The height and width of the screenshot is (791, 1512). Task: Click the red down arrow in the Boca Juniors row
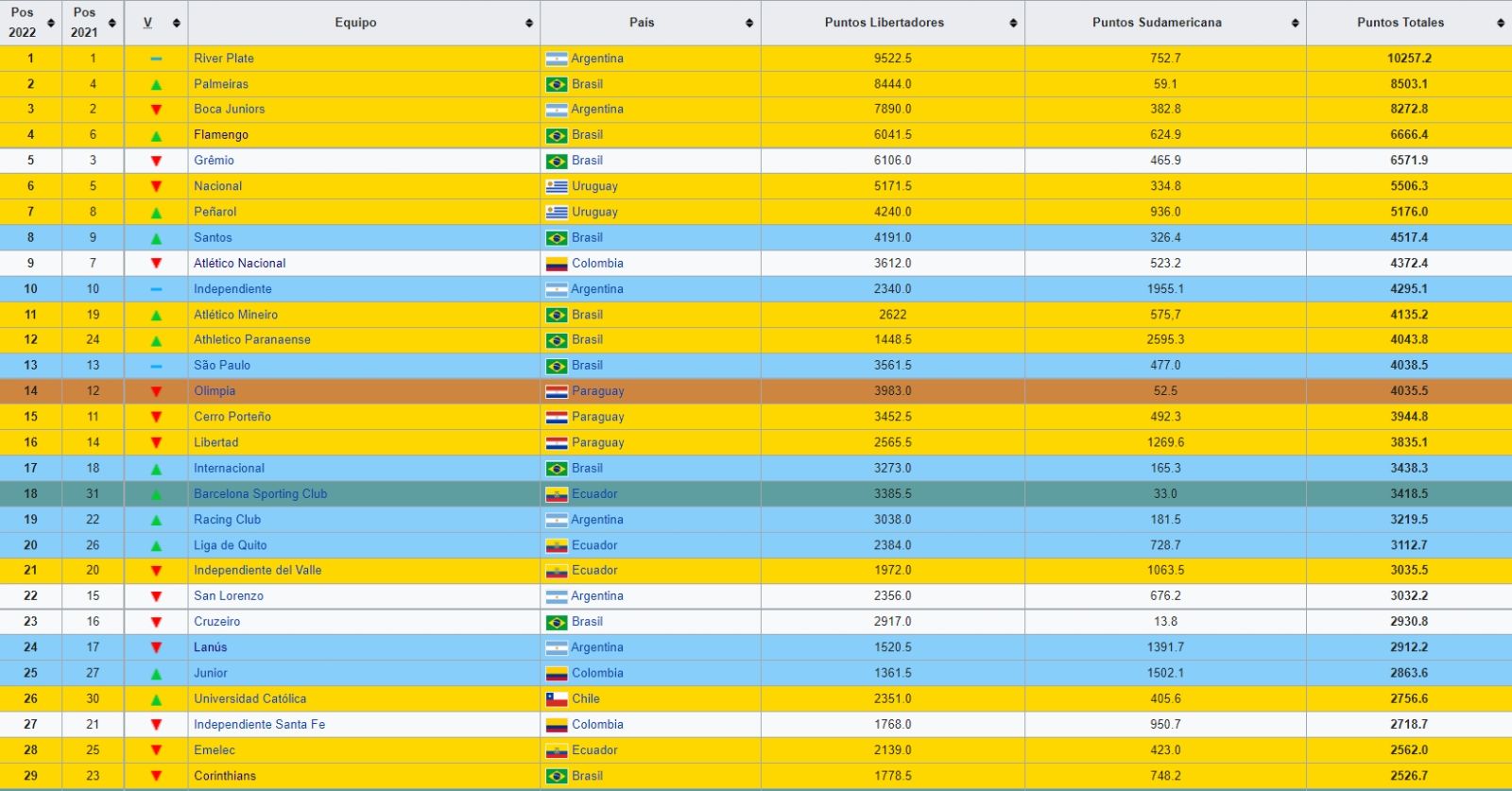(x=156, y=111)
